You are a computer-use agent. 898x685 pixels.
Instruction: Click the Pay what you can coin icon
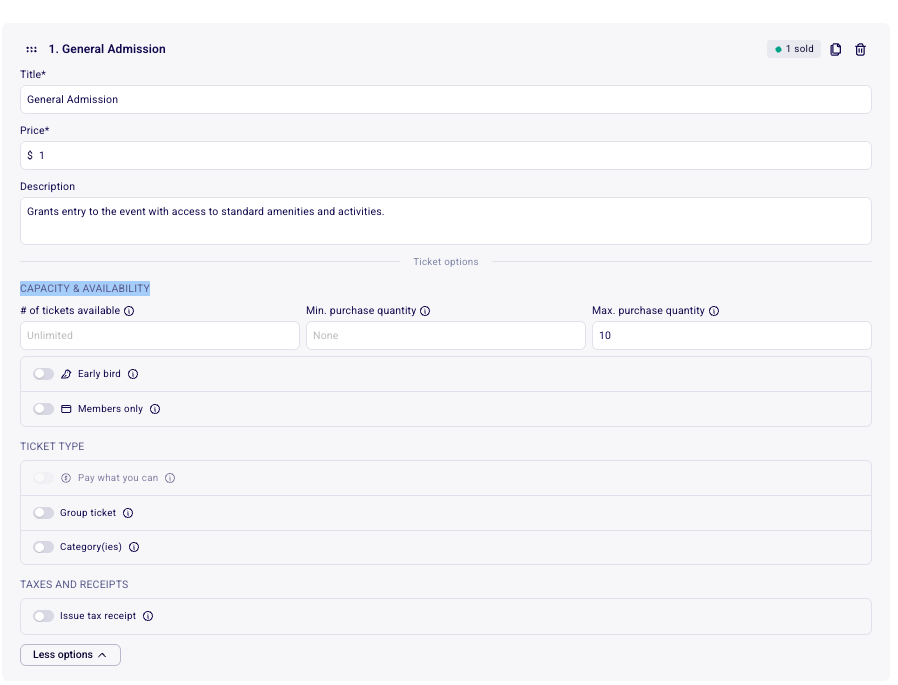click(x=66, y=478)
